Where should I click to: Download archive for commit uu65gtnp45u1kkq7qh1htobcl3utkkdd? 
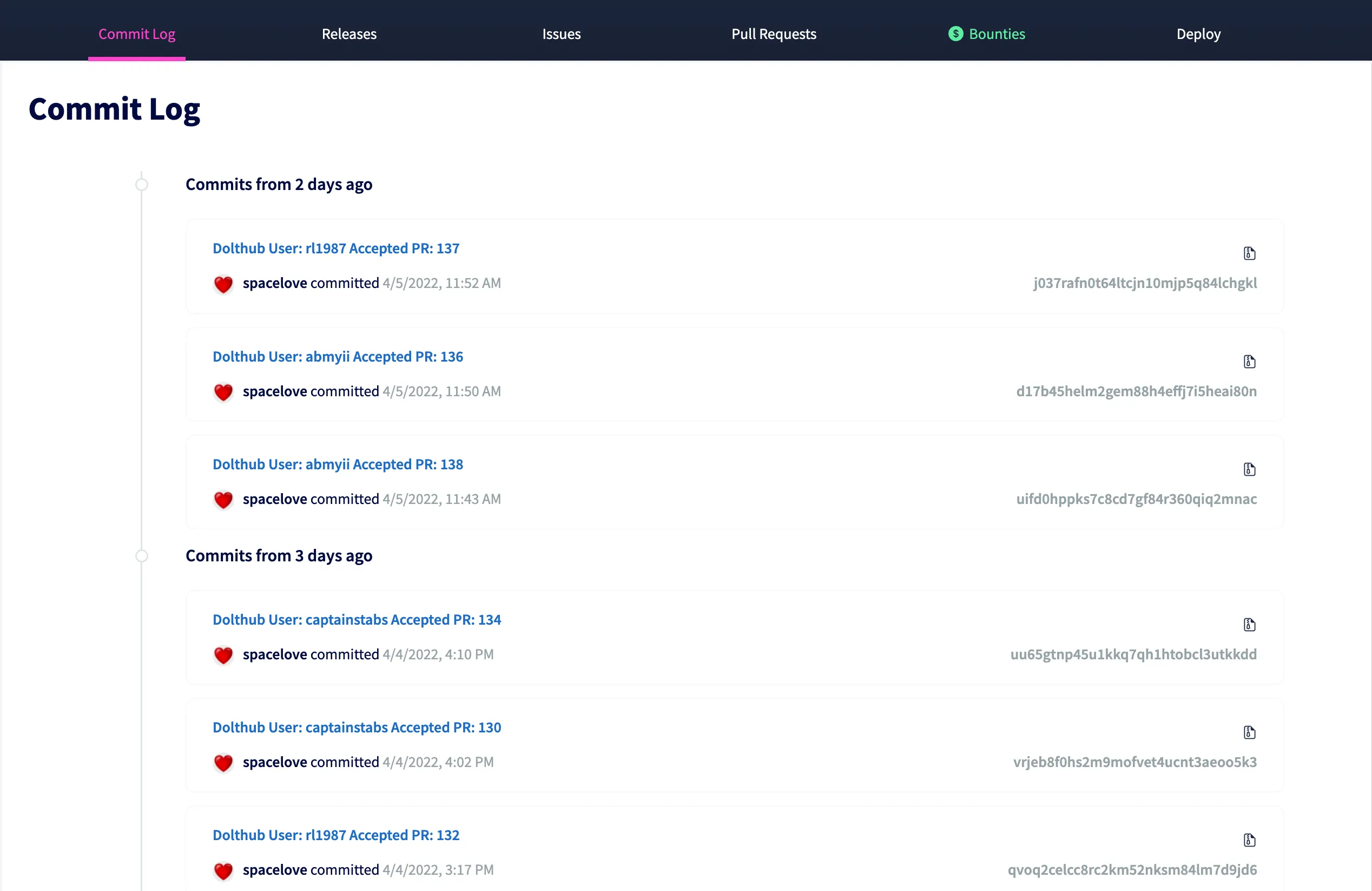click(1249, 624)
